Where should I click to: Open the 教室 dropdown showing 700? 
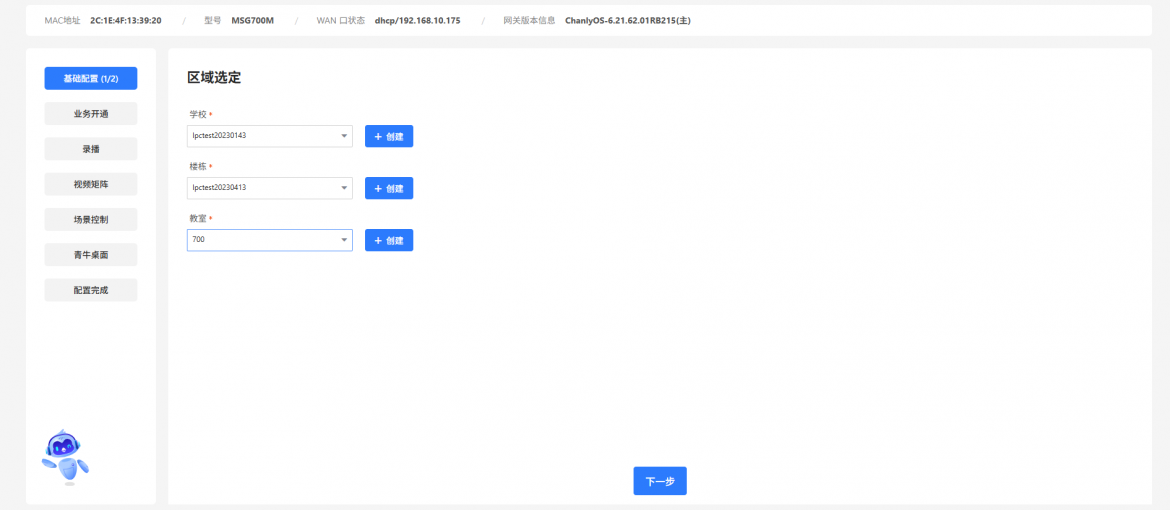269,240
